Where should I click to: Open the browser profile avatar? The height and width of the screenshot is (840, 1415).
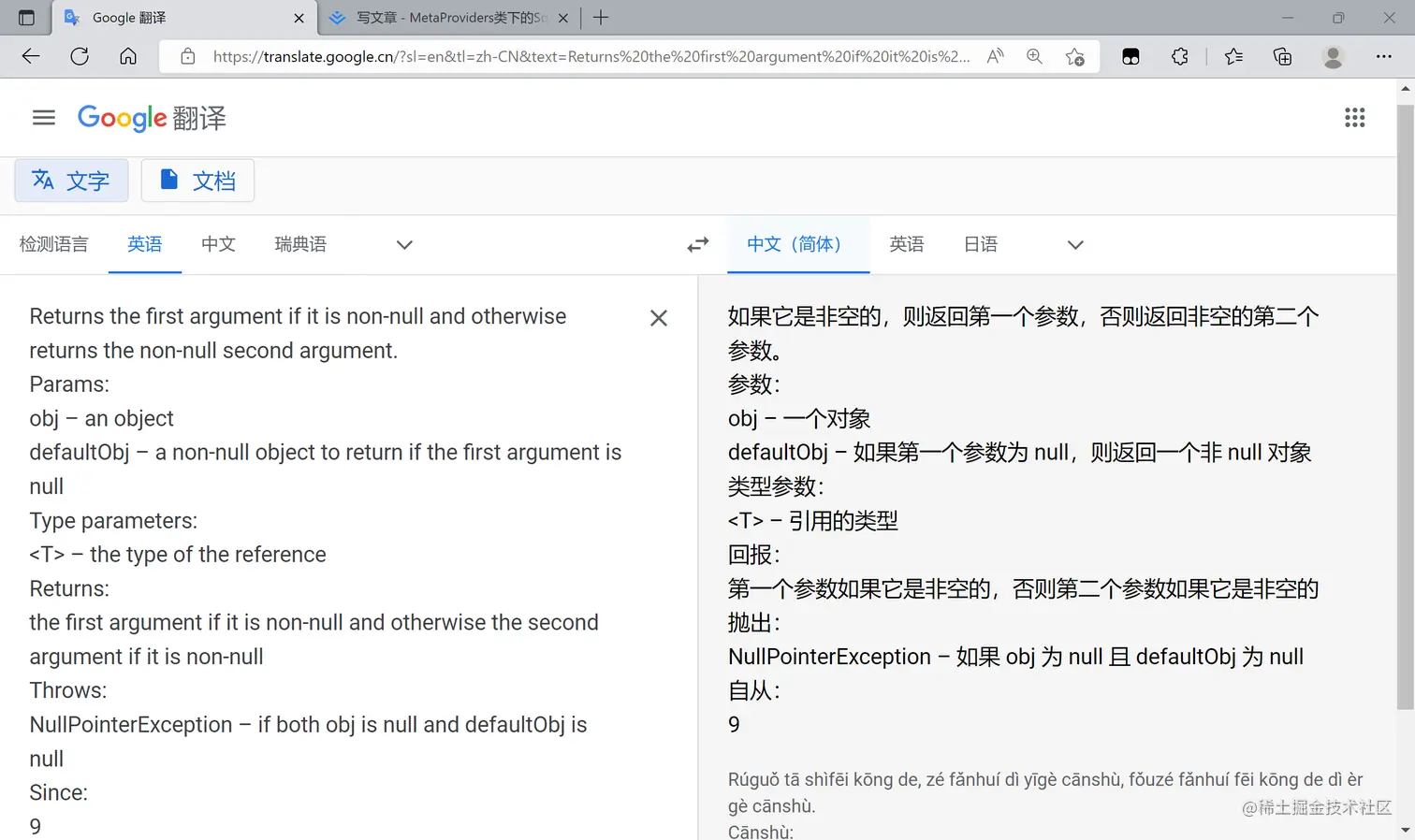tap(1334, 56)
